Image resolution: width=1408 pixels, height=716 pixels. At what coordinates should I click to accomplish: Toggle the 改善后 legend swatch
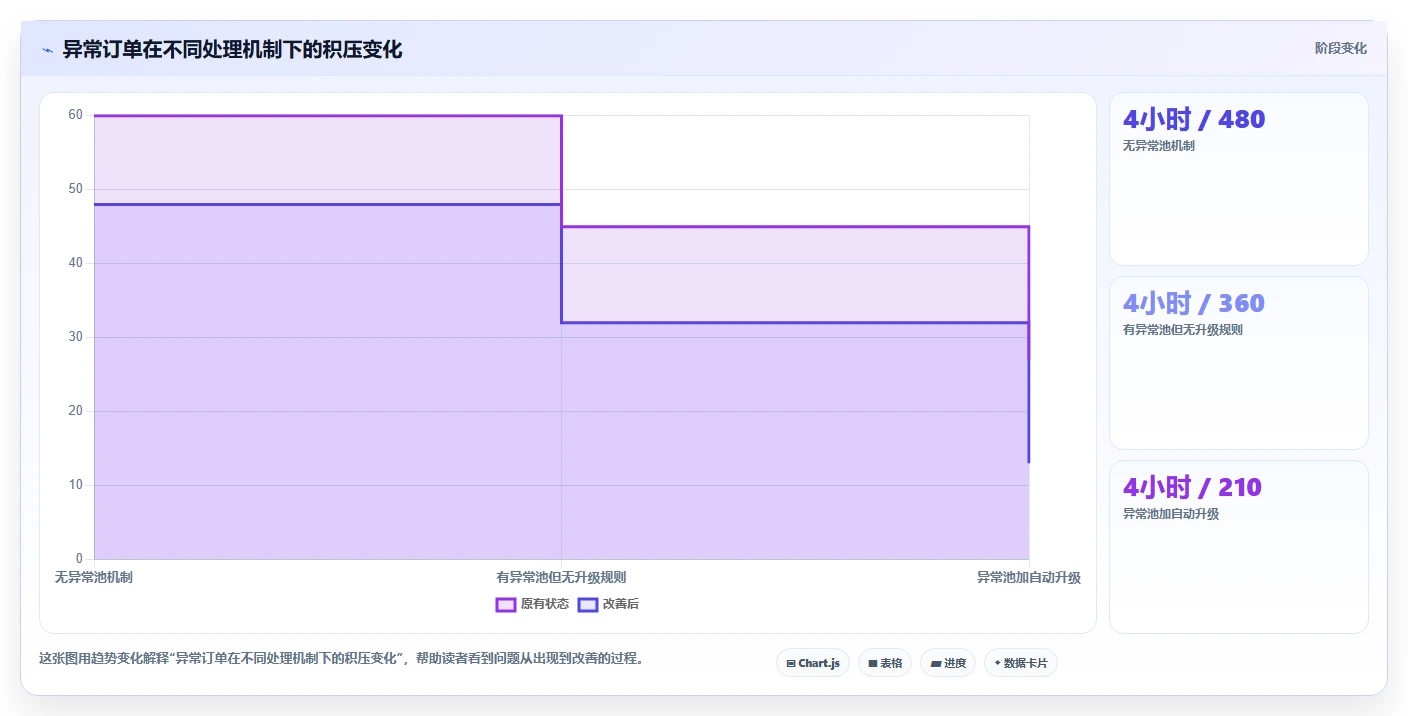pos(588,604)
